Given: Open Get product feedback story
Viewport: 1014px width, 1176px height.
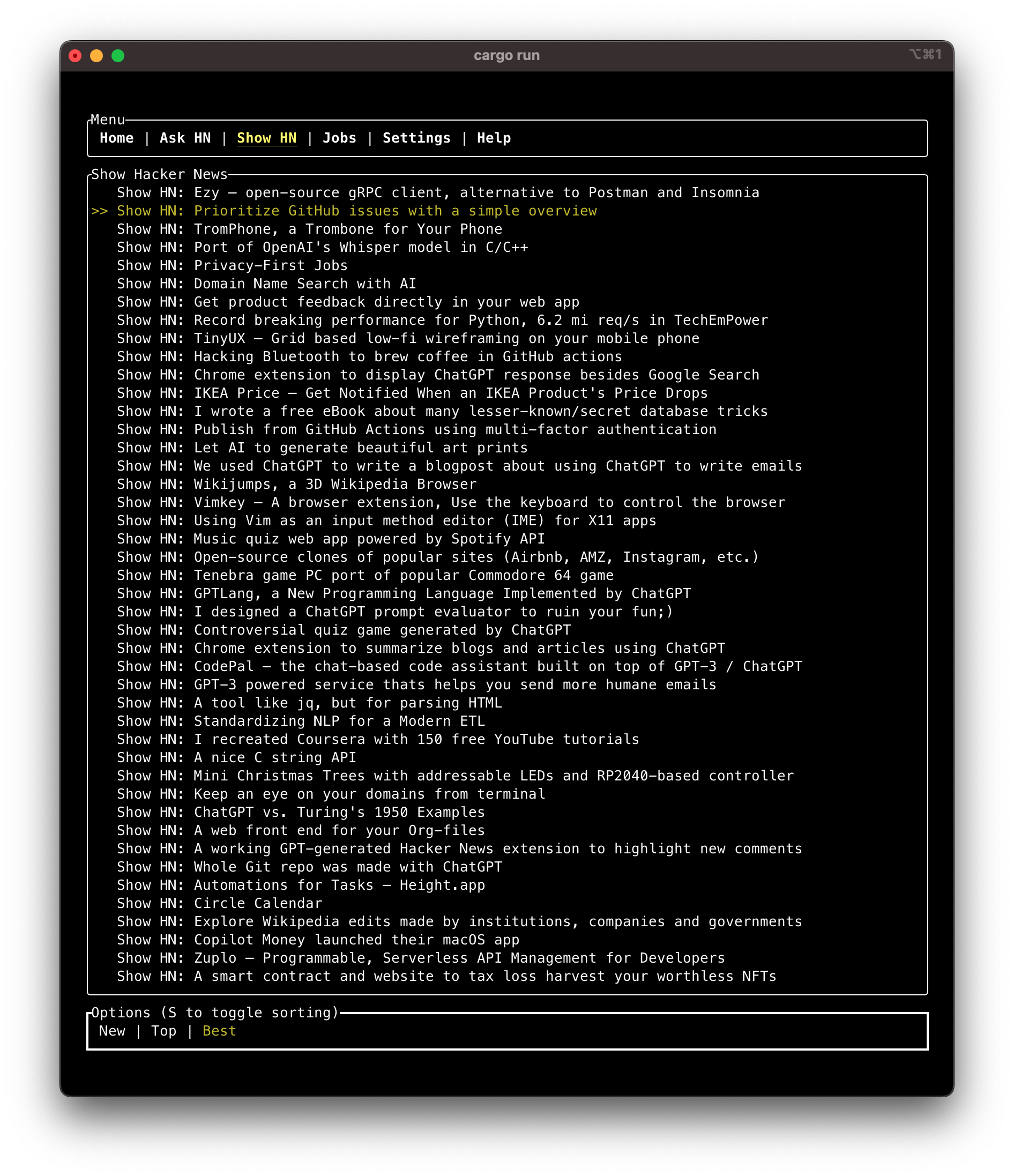Looking at the screenshot, I should [x=348, y=302].
